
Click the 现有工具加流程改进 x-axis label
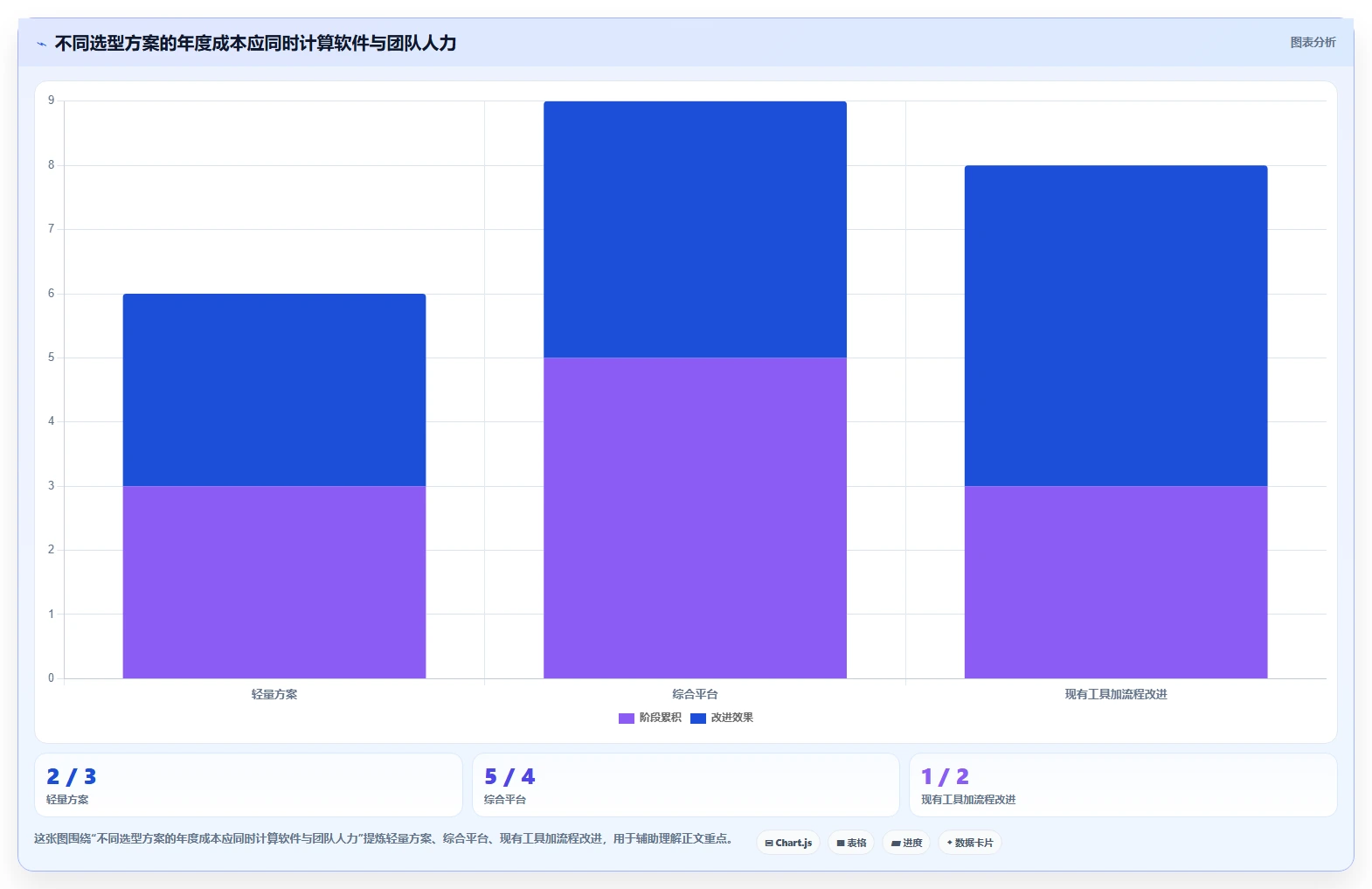pyautogui.click(x=1116, y=694)
